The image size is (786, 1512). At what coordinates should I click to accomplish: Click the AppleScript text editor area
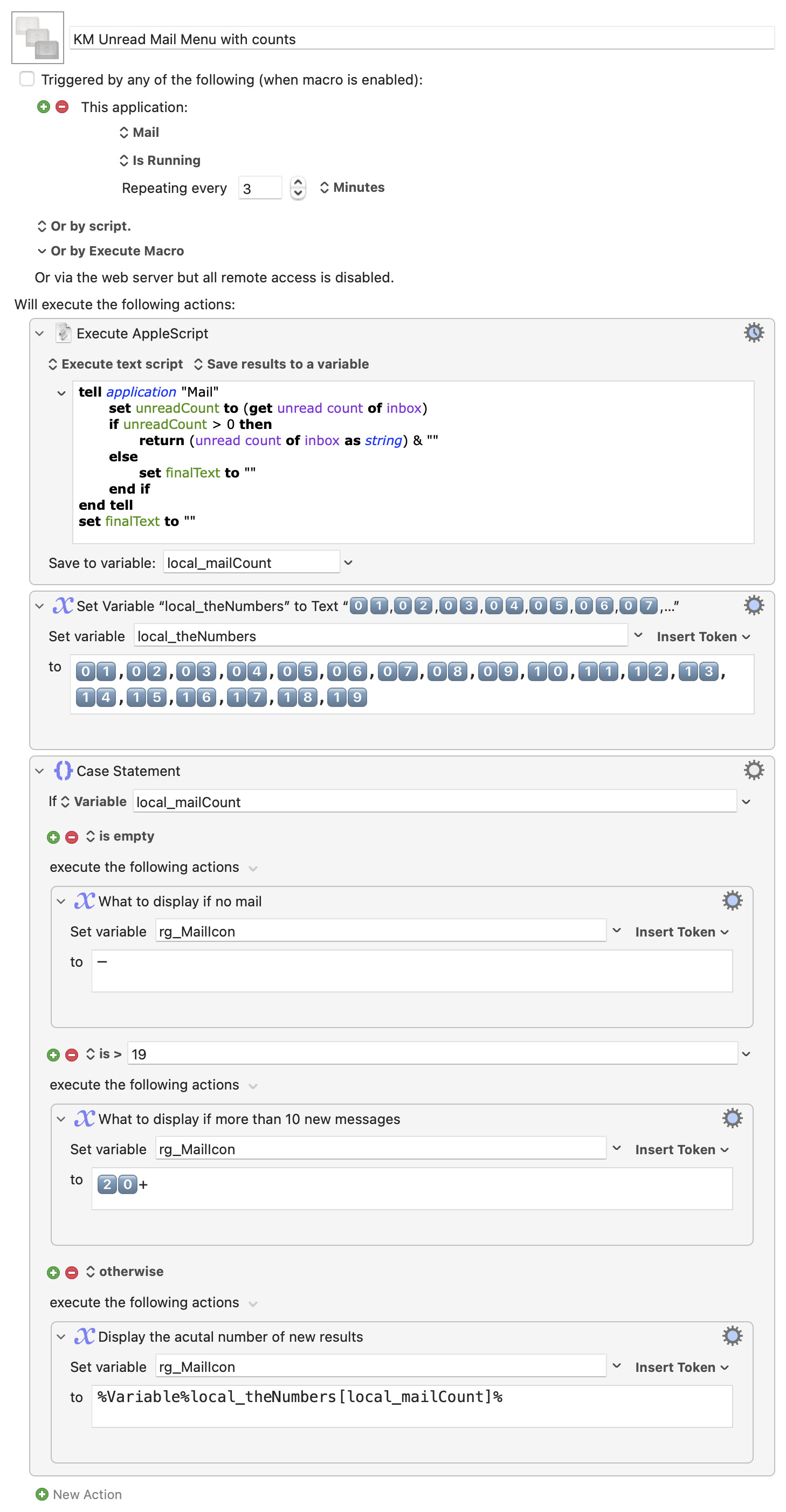[413, 462]
